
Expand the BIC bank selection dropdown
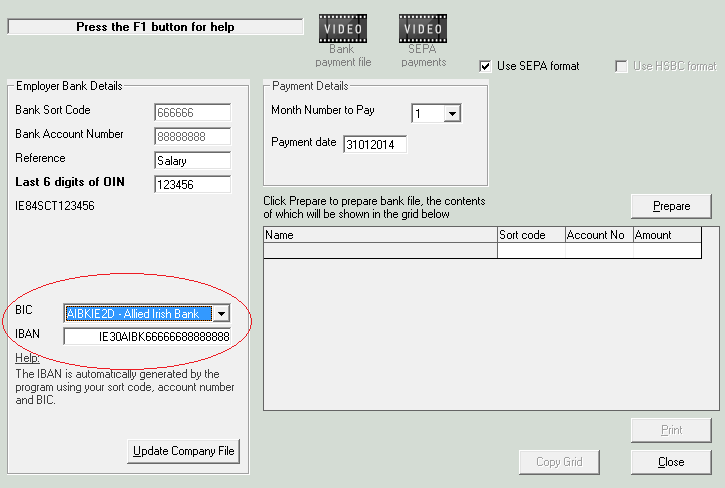click(221, 314)
